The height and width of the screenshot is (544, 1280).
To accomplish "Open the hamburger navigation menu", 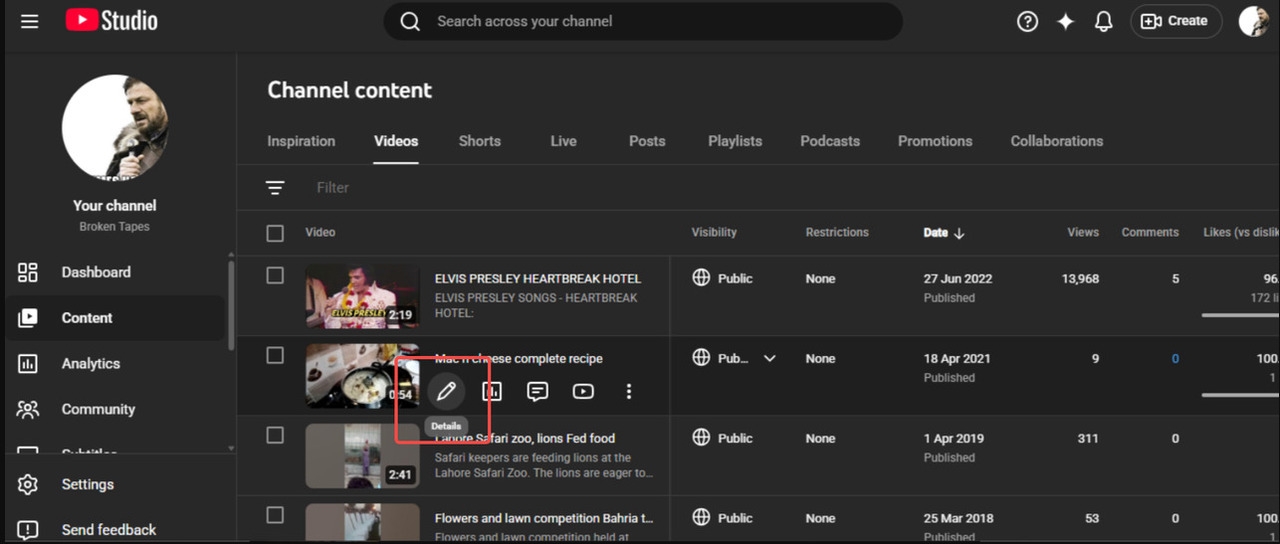I will point(30,21).
